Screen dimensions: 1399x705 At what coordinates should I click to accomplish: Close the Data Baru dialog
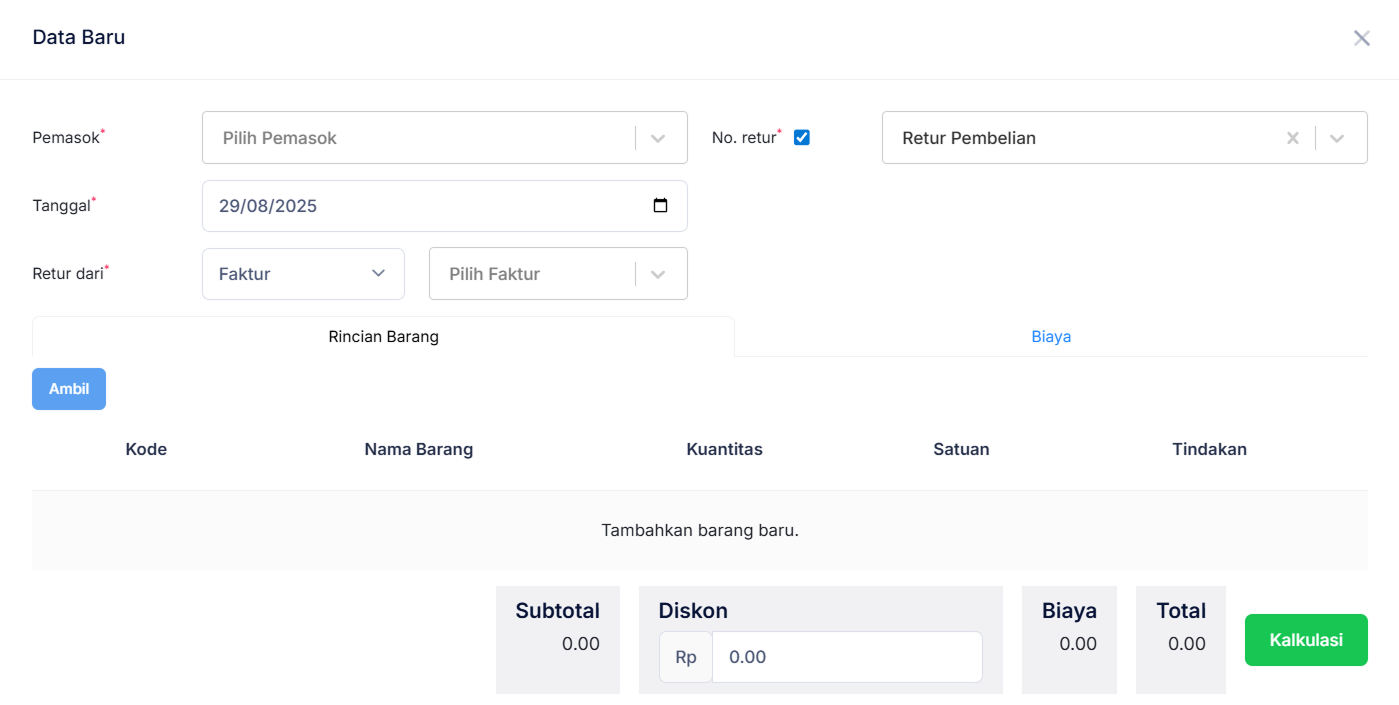[1361, 38]
